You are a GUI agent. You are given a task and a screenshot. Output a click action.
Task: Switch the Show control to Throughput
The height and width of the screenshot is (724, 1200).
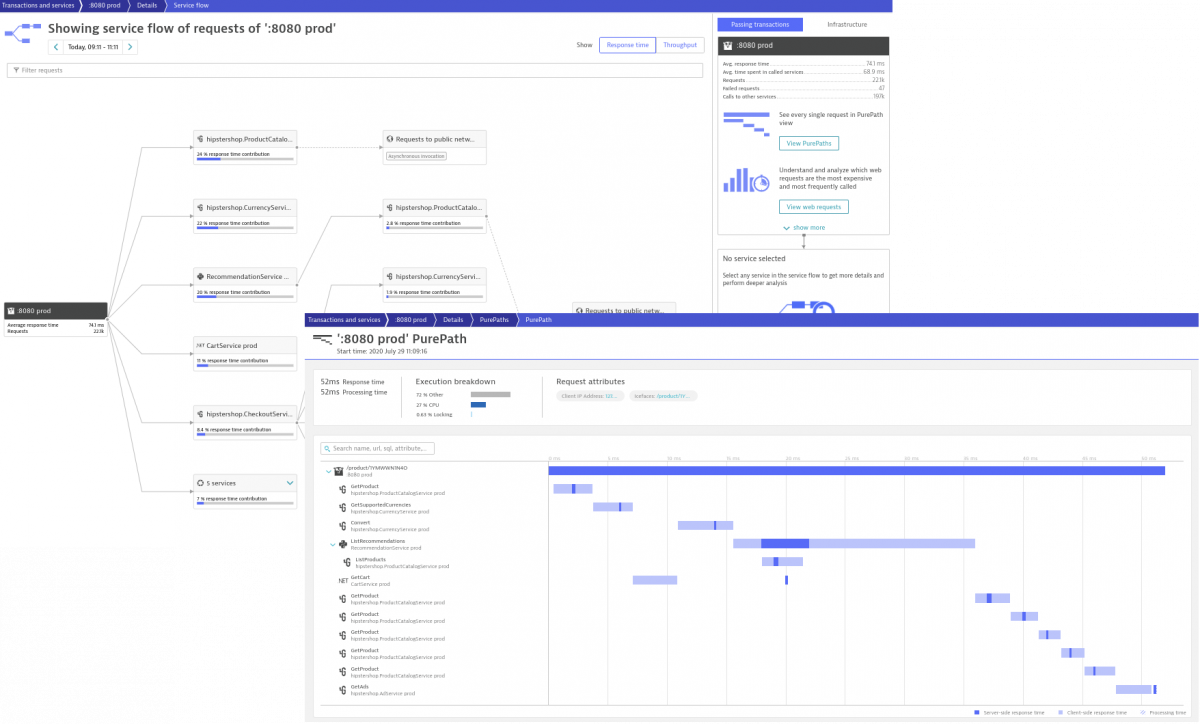coord(679,45)
